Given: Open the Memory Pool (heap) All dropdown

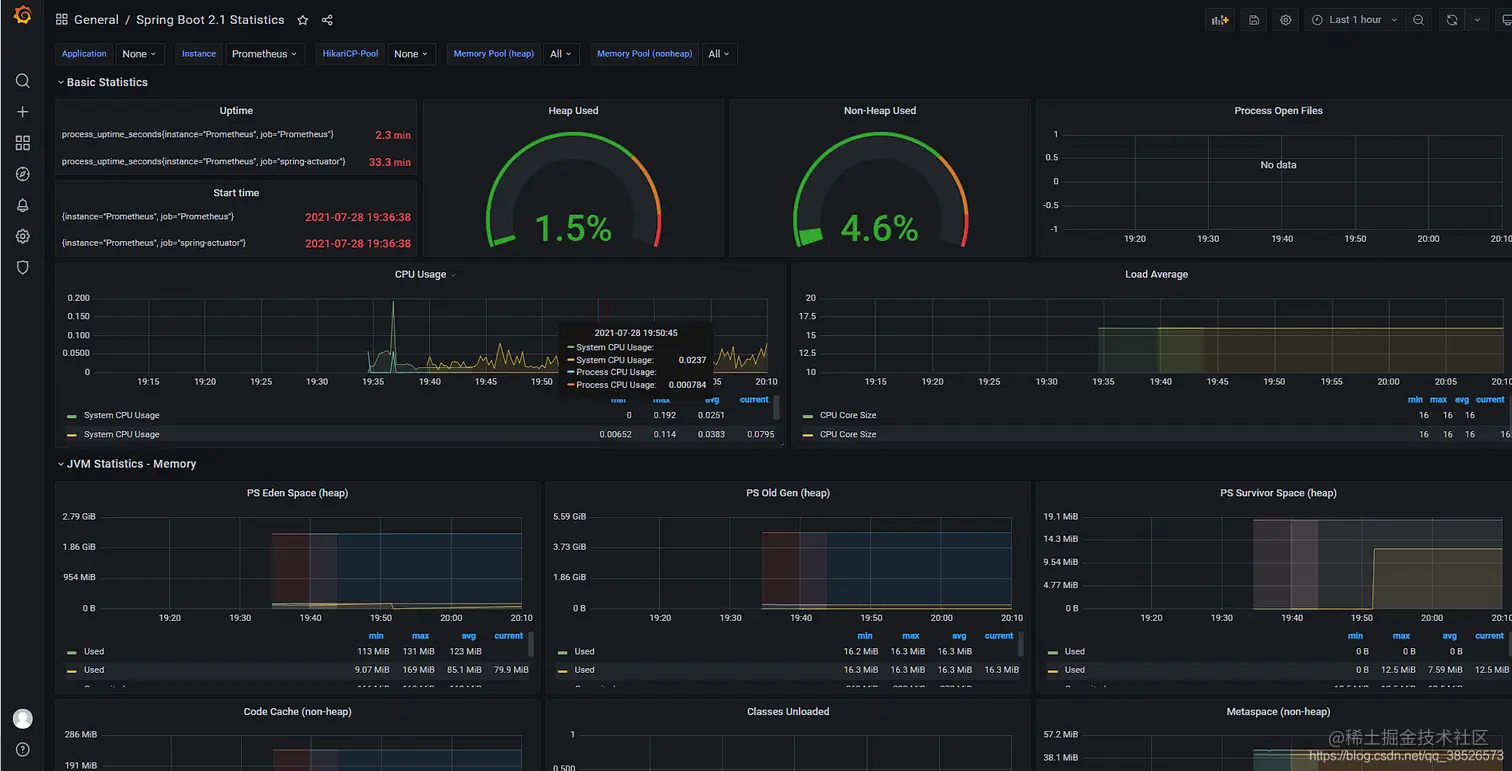Looking at the screenshot, I should pyautogui.click(x=561, y=54).
